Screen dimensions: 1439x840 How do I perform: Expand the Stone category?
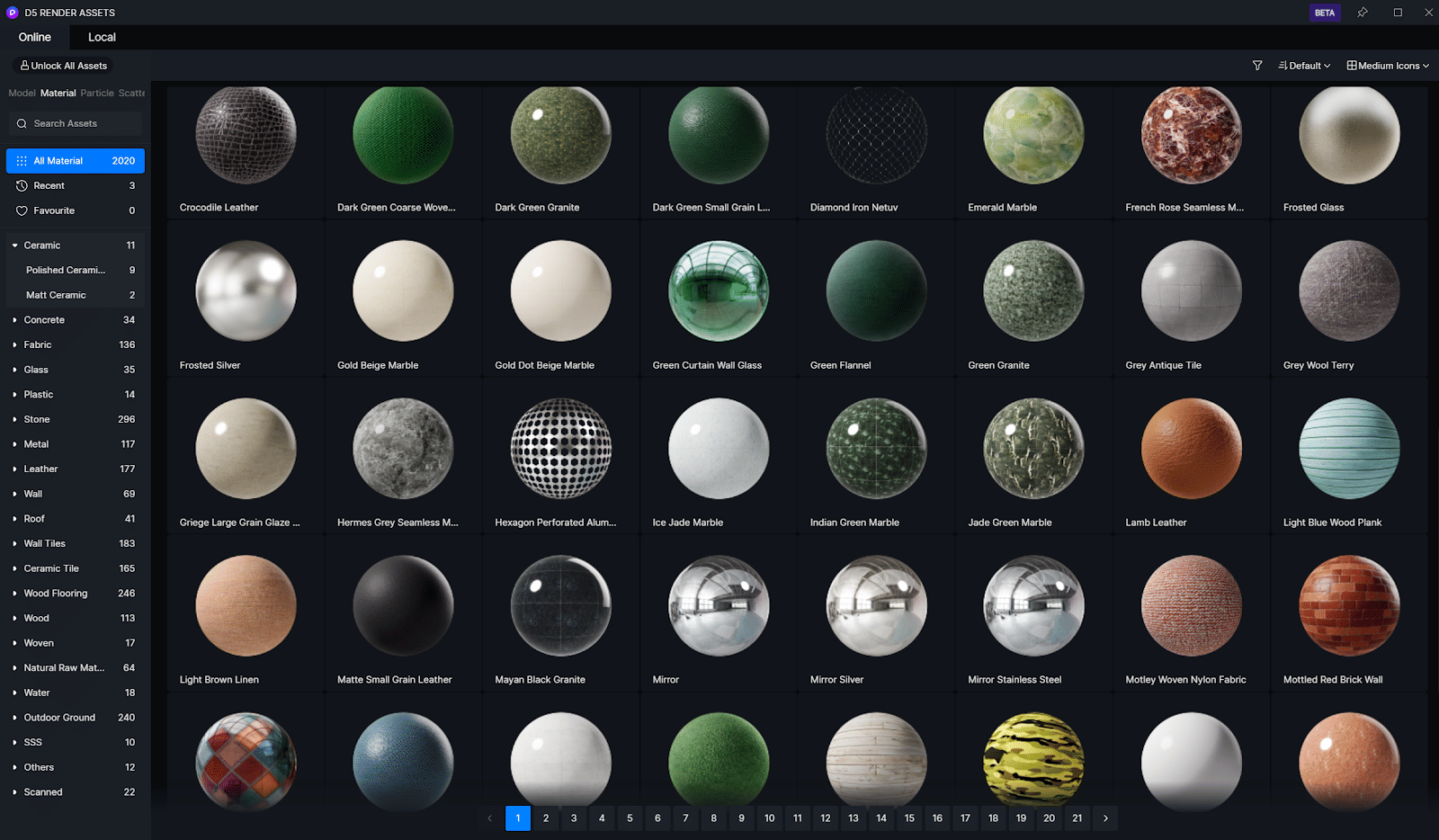click(x=15, y=420)
